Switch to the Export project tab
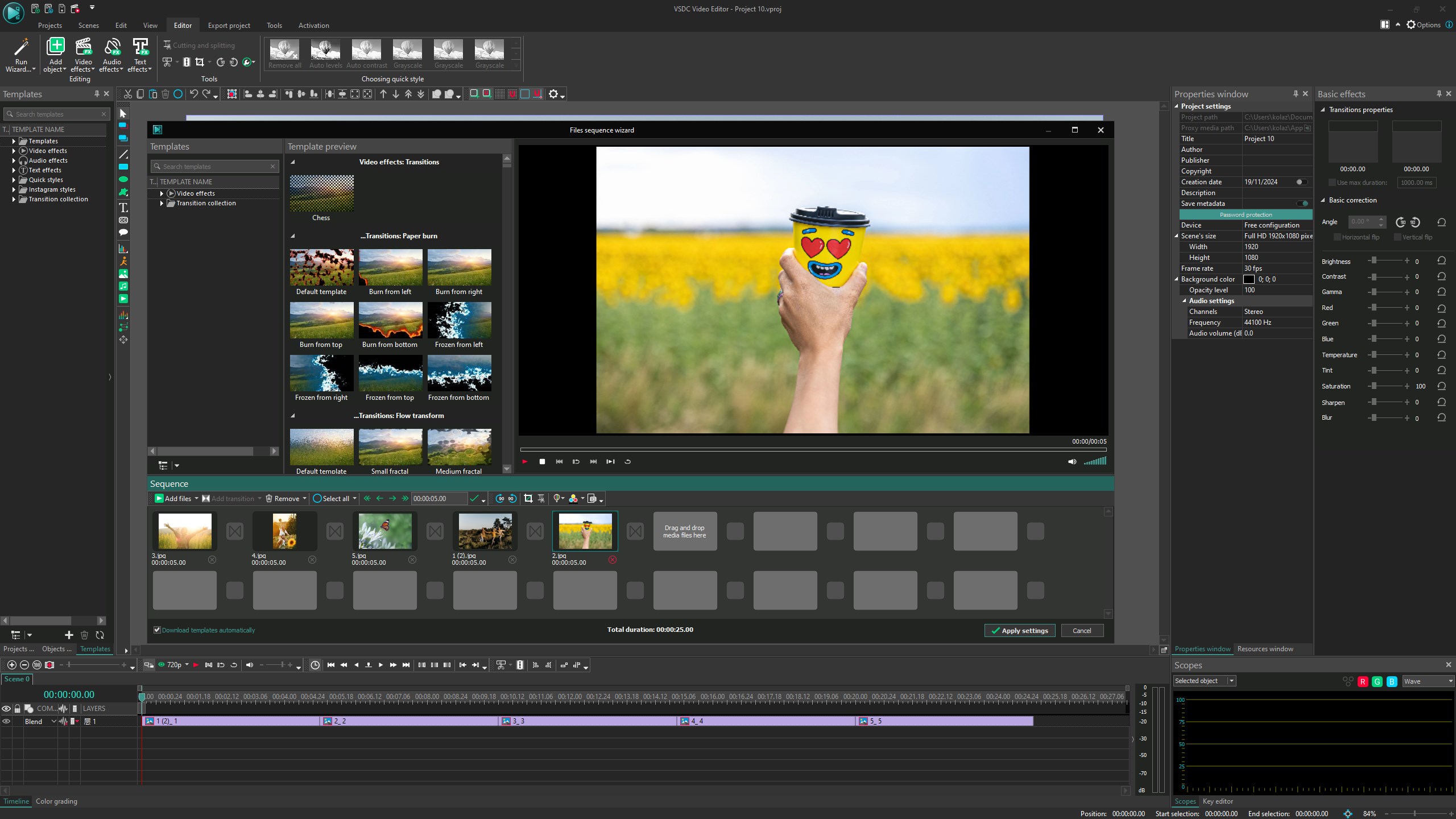1456x819 pixels. click(x=229, y=25)
